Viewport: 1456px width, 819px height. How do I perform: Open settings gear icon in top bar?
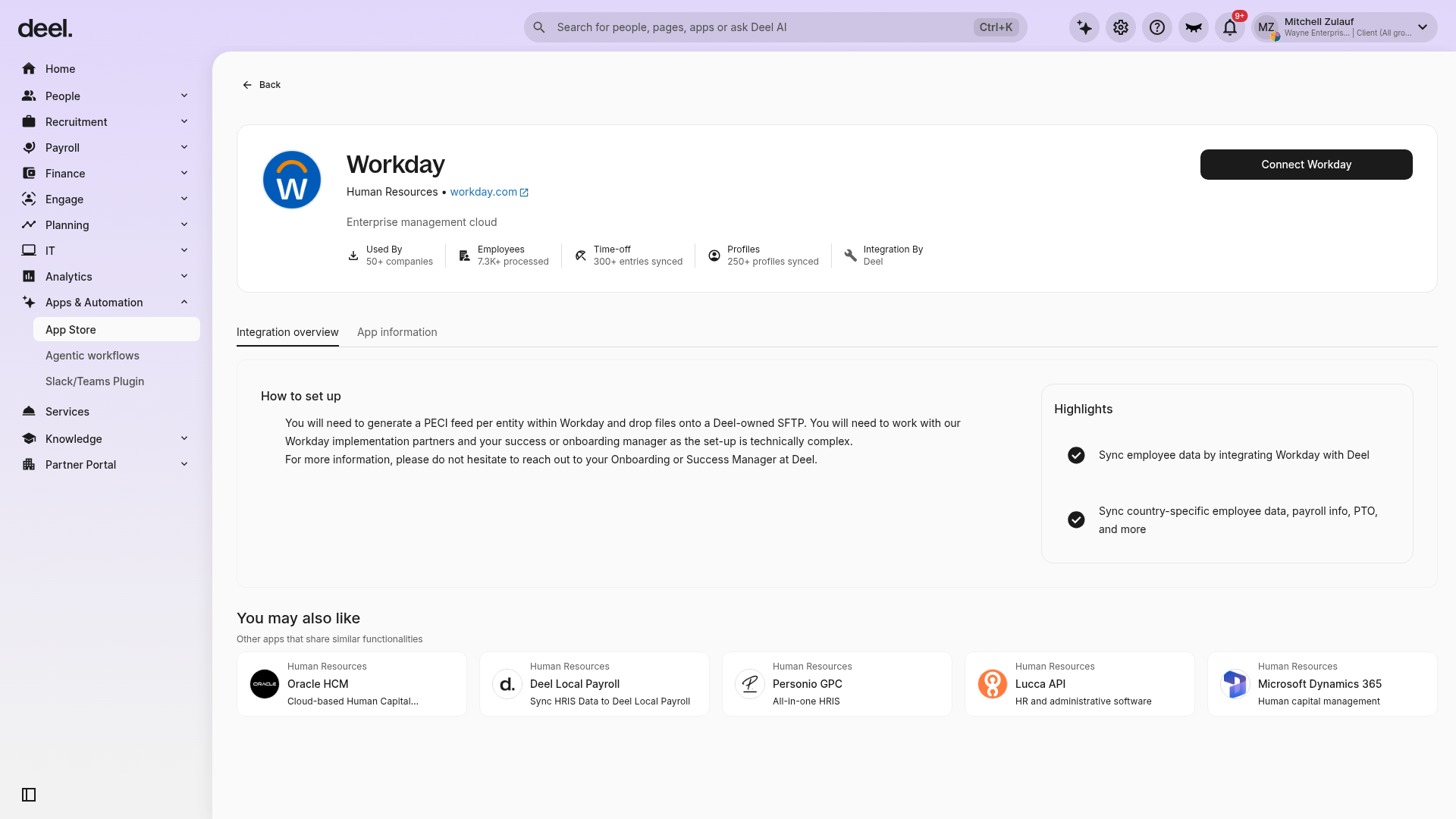pos(1121,27)
